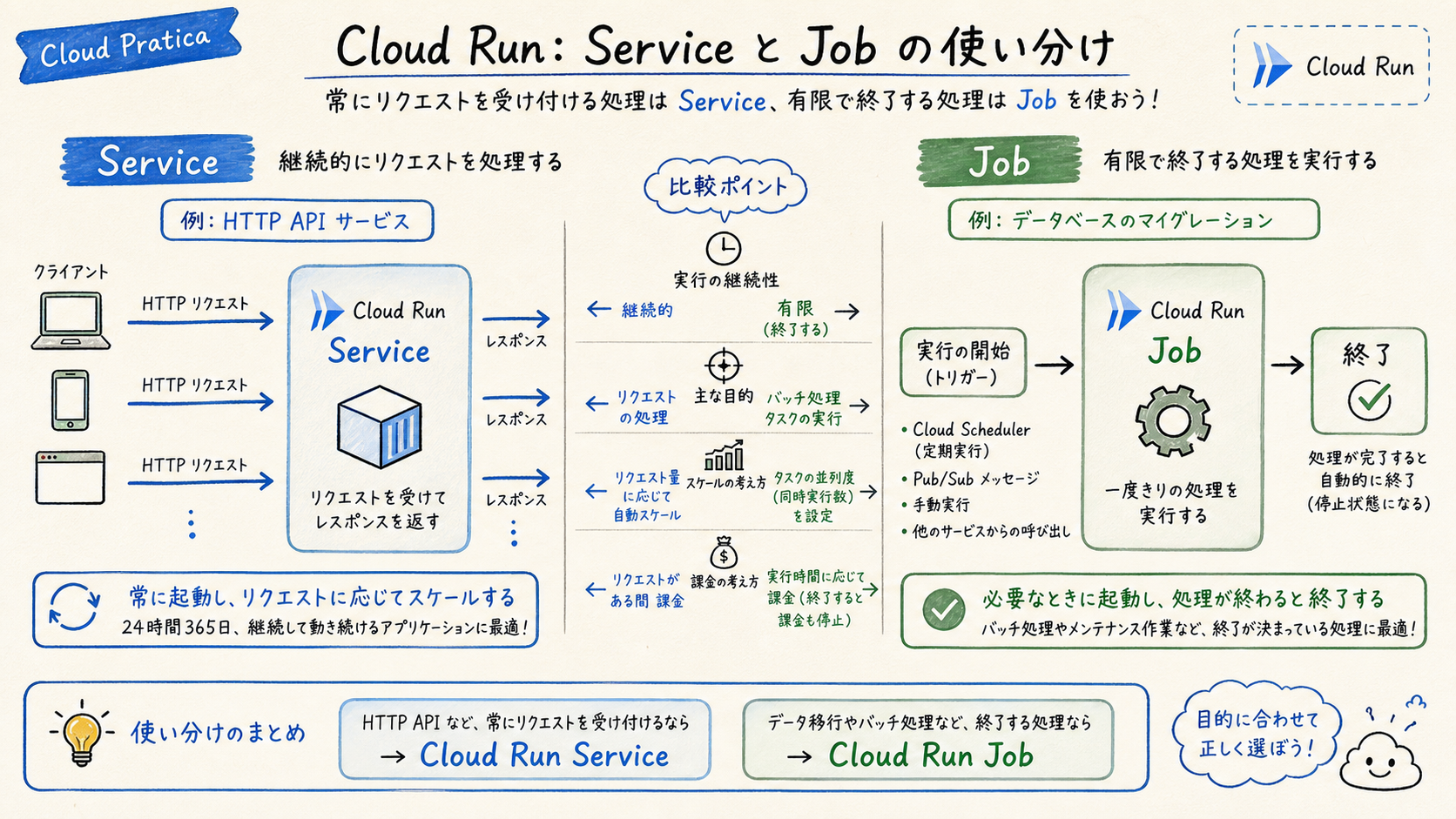The height and width of the screenshot is (819, 1456).
Task: Click the 必要なときに起動し、処理が終わると終了する text
Action: tap(1183, 598)
